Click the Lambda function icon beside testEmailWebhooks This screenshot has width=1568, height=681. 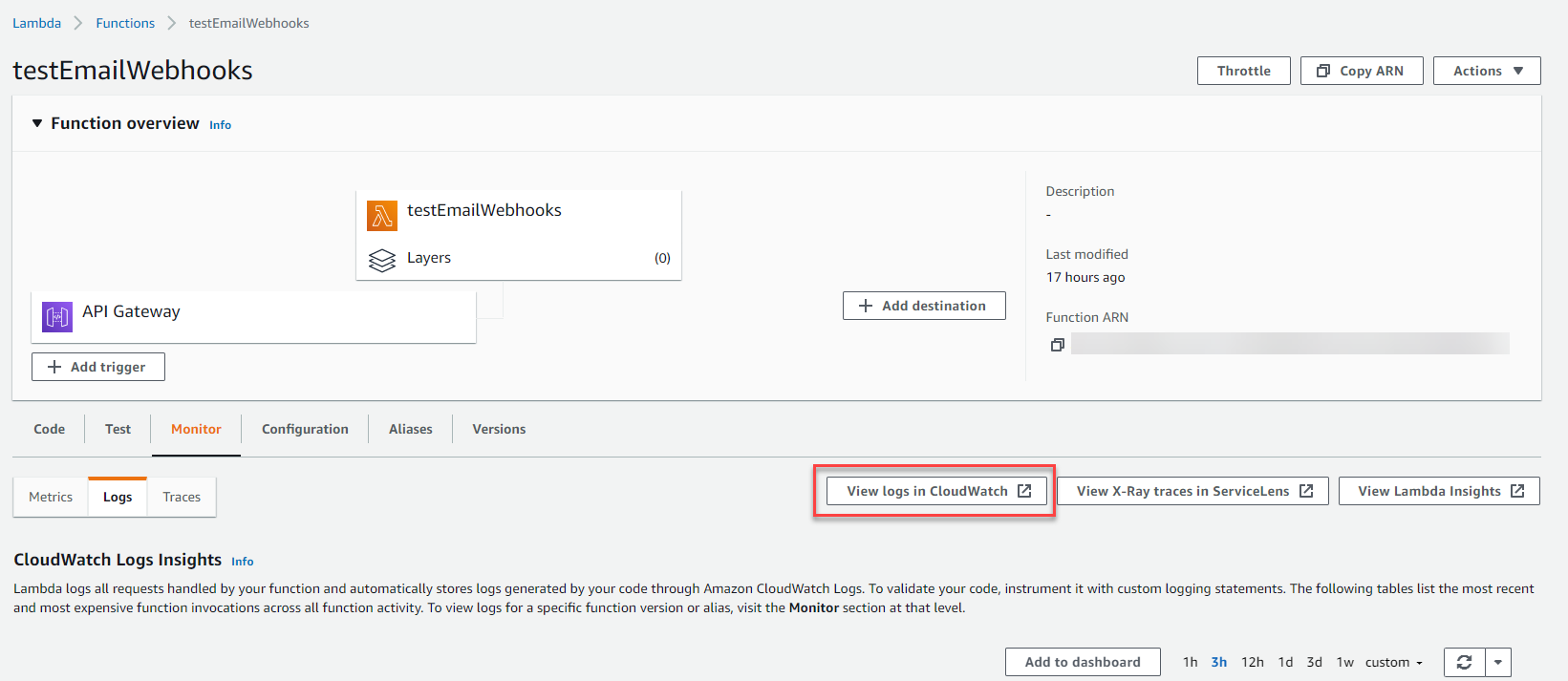pyautogui.click(x=382, y=216)
